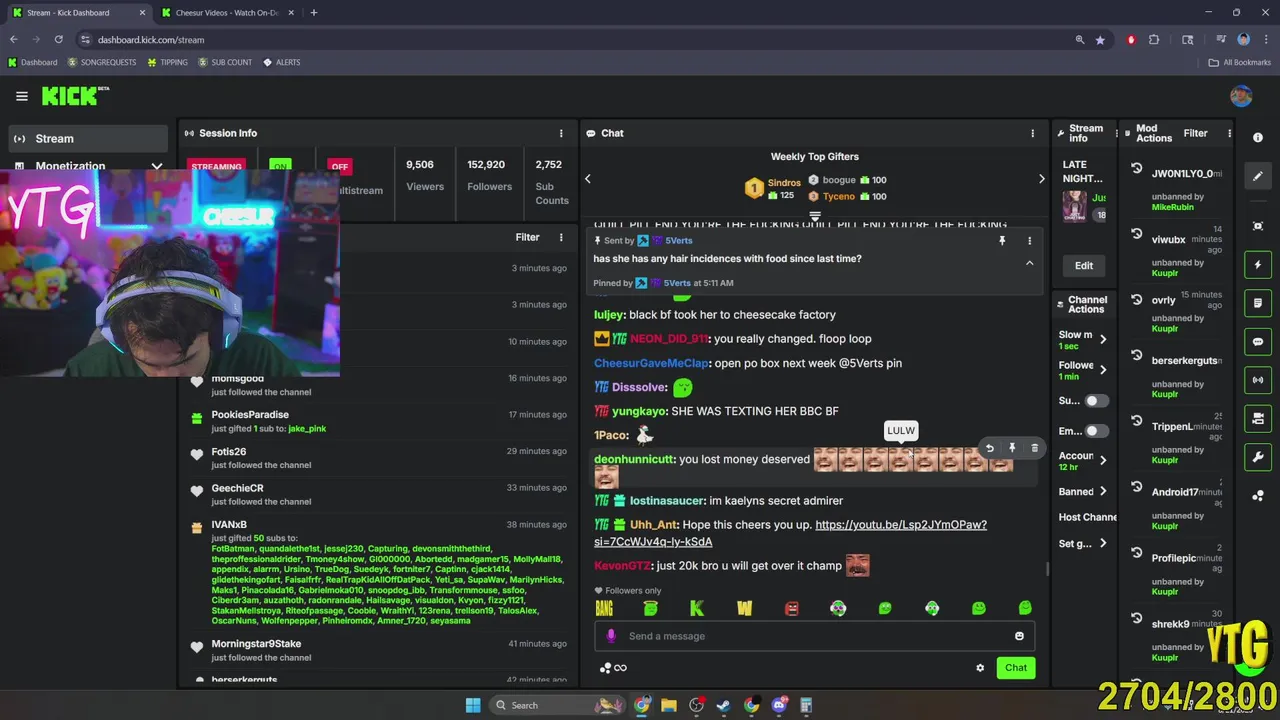Toggle the Su... subscribers-only switch

click(1097, 401)
